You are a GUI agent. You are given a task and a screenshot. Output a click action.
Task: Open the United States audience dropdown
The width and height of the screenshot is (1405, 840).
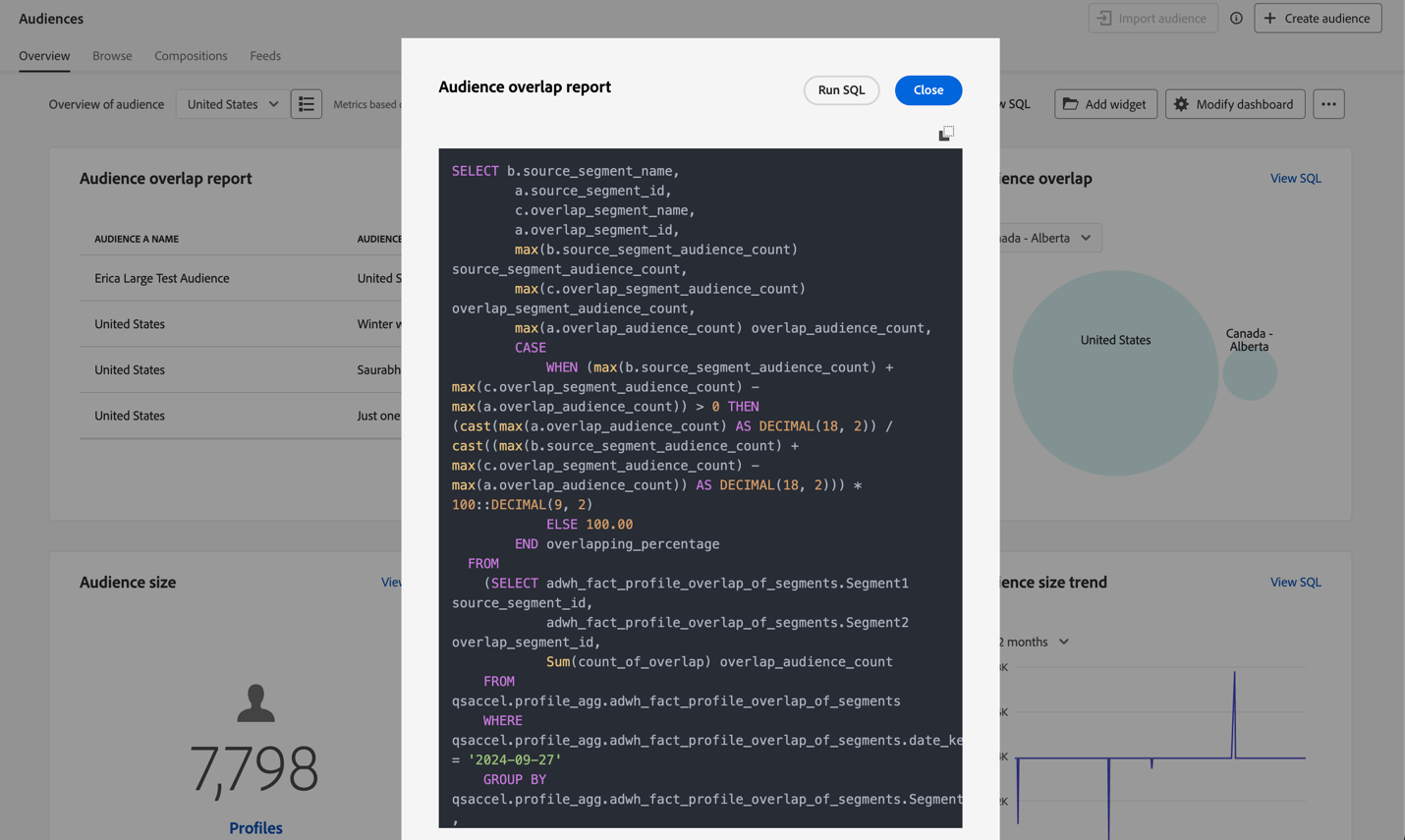(231, 103)
